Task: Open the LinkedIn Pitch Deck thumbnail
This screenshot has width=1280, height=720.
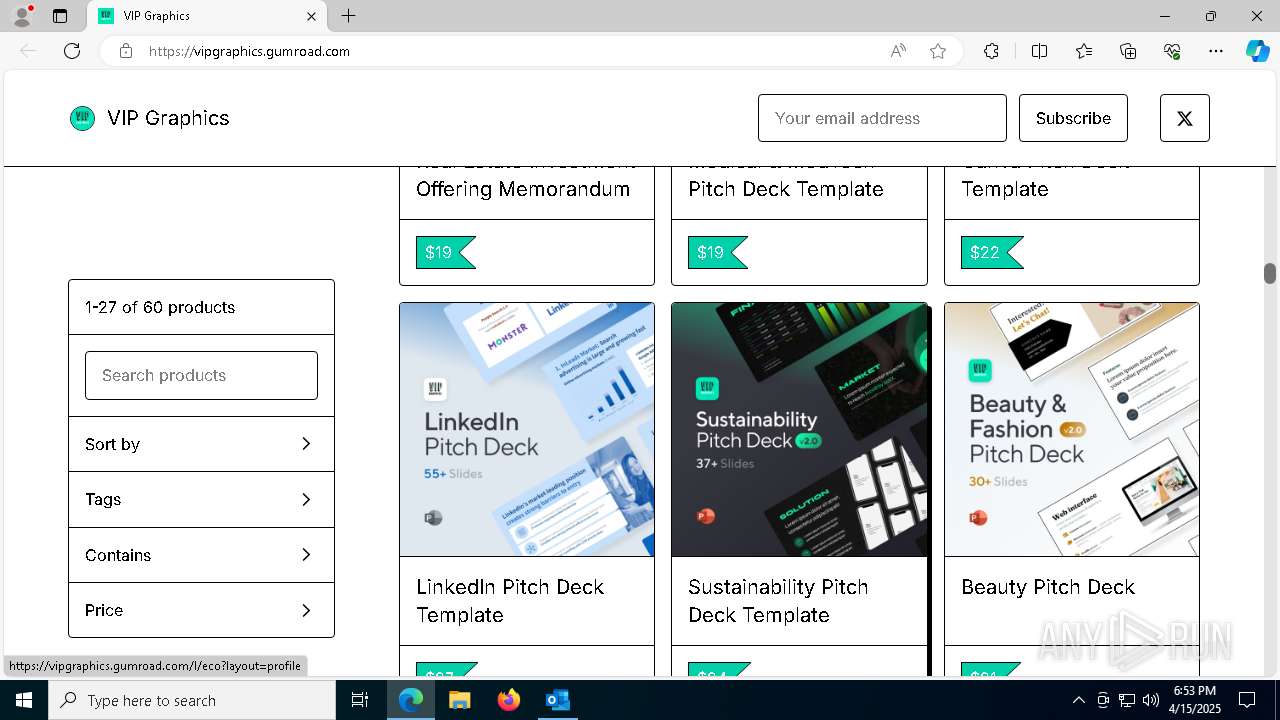Action: [x=527, y=430]
